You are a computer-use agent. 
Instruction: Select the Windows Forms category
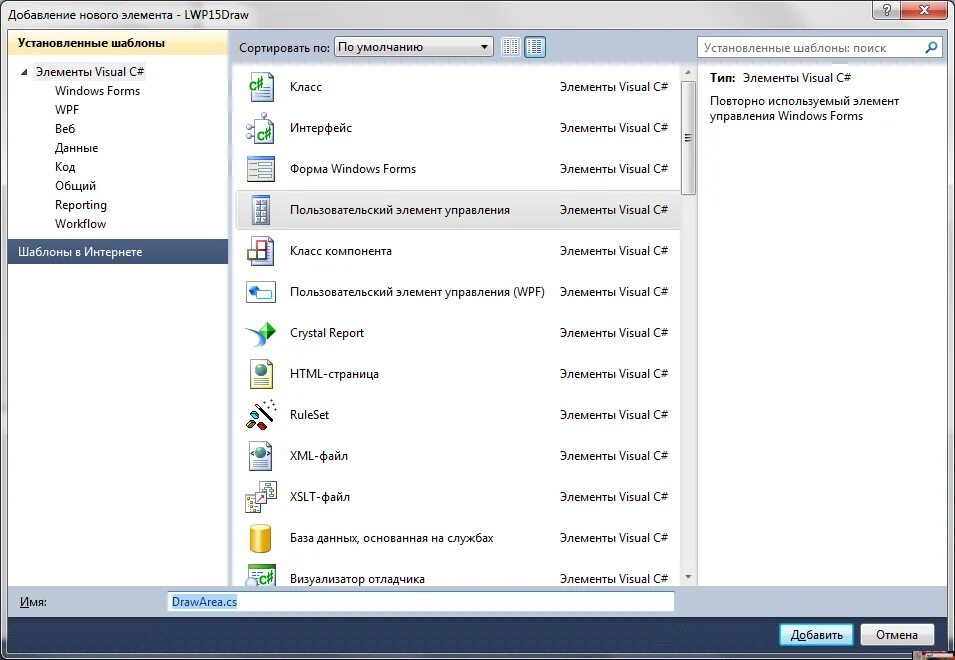click(97, 91)
